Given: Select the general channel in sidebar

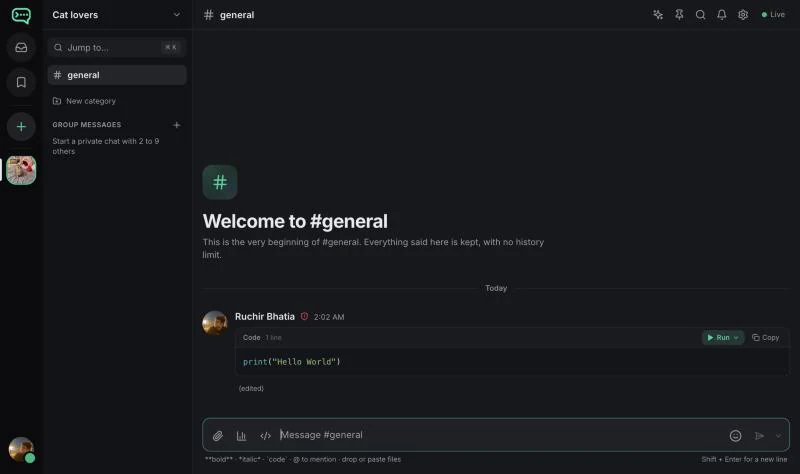Looking at the screenshot, I should [x=117, y=75].
